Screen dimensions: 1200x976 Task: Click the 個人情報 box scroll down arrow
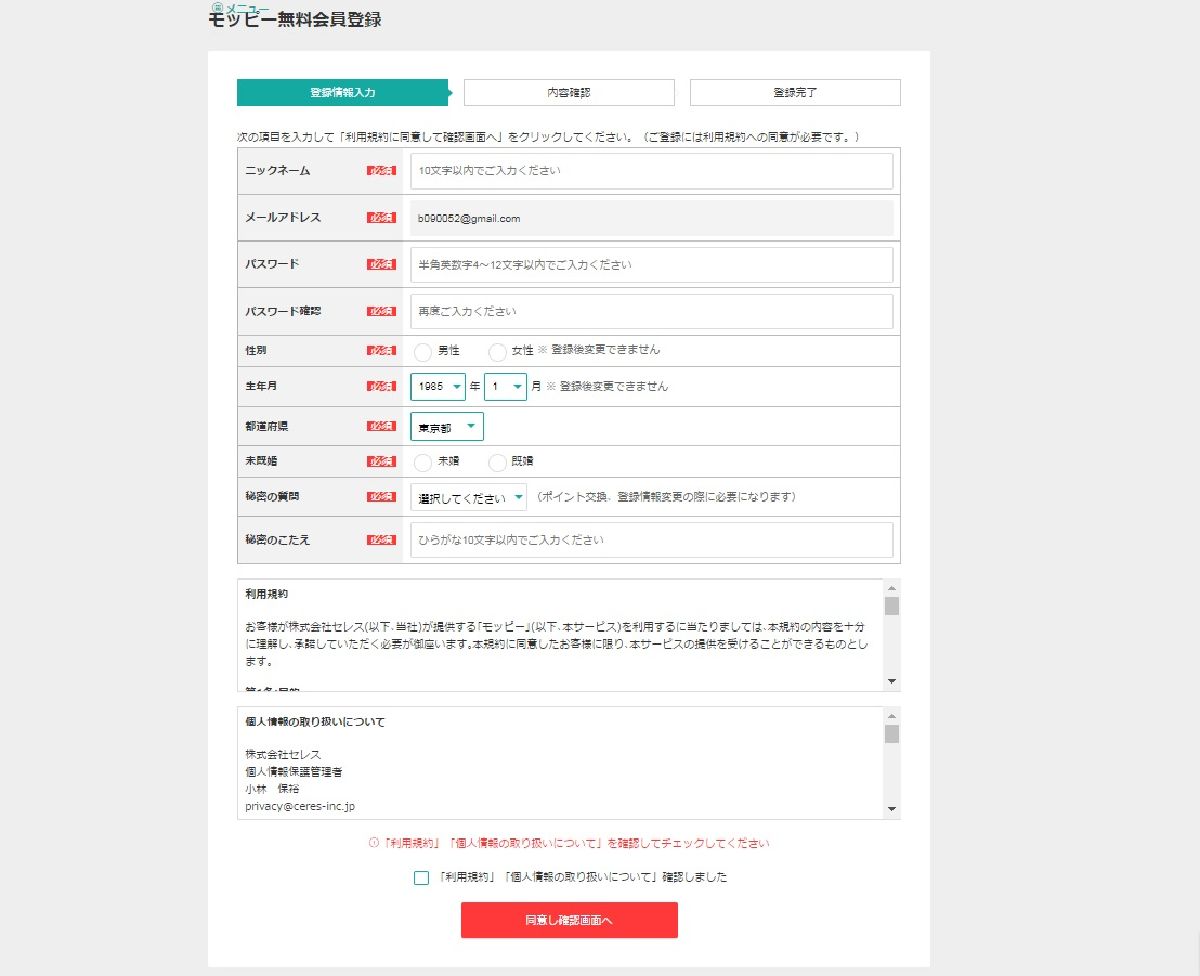[x=892, y=810]
